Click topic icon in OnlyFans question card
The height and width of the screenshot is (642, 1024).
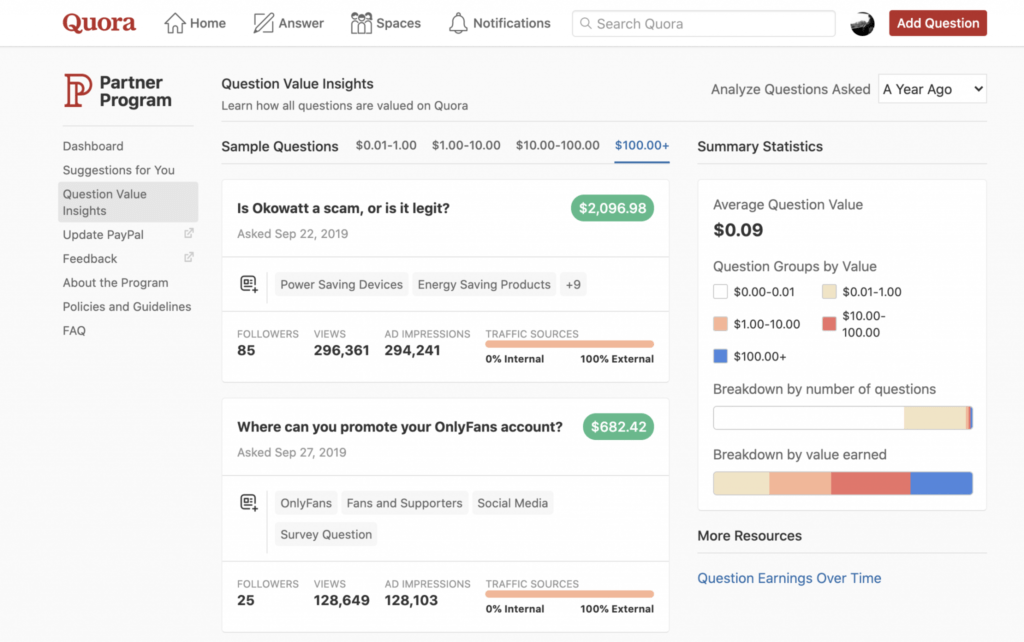click(x=249, y=502)
